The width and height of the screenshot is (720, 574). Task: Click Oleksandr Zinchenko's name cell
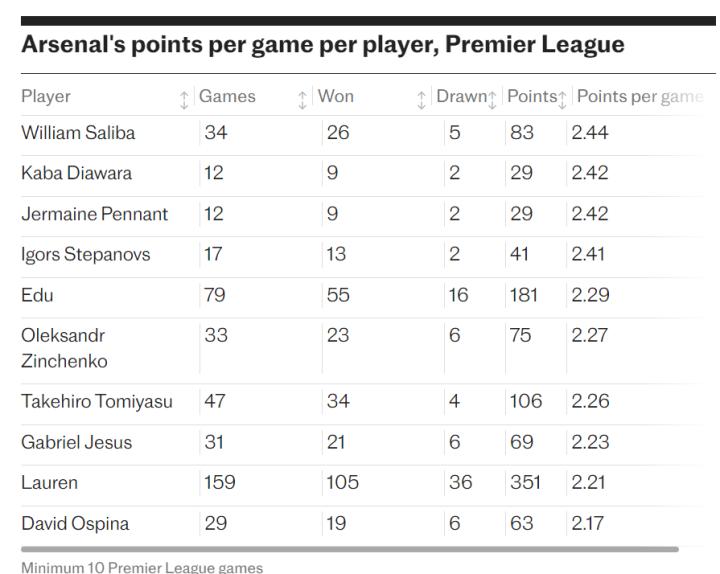[x=64, y=348]
